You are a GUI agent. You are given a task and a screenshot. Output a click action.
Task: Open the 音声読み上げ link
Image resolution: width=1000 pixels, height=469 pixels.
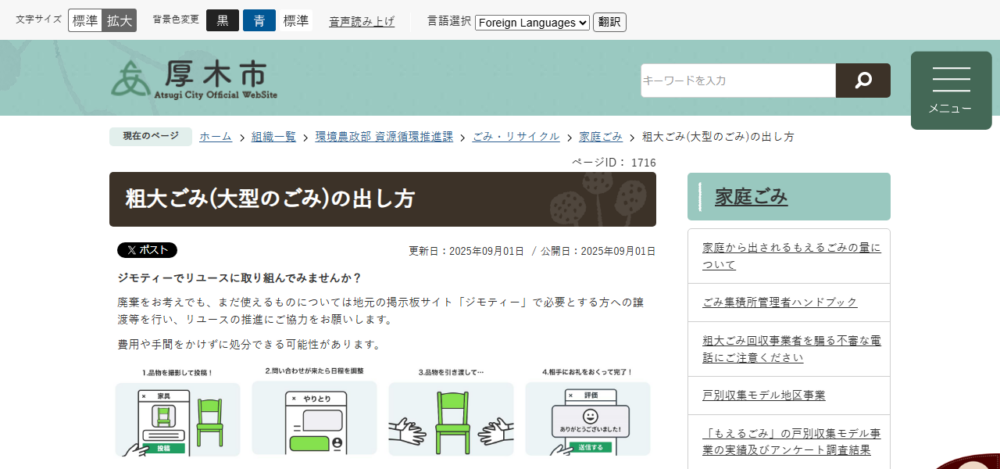[x=362, y=22]
